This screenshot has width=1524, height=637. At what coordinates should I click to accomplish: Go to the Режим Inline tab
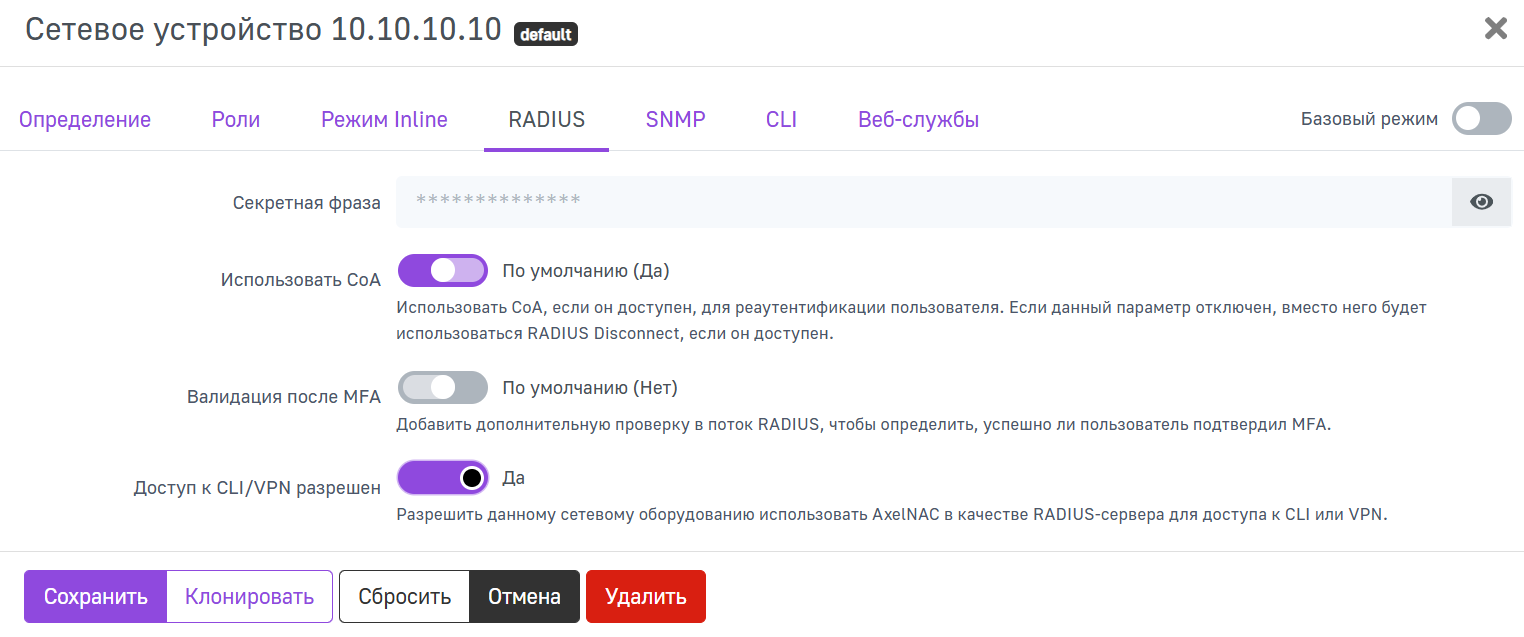(x=384, y=120)
